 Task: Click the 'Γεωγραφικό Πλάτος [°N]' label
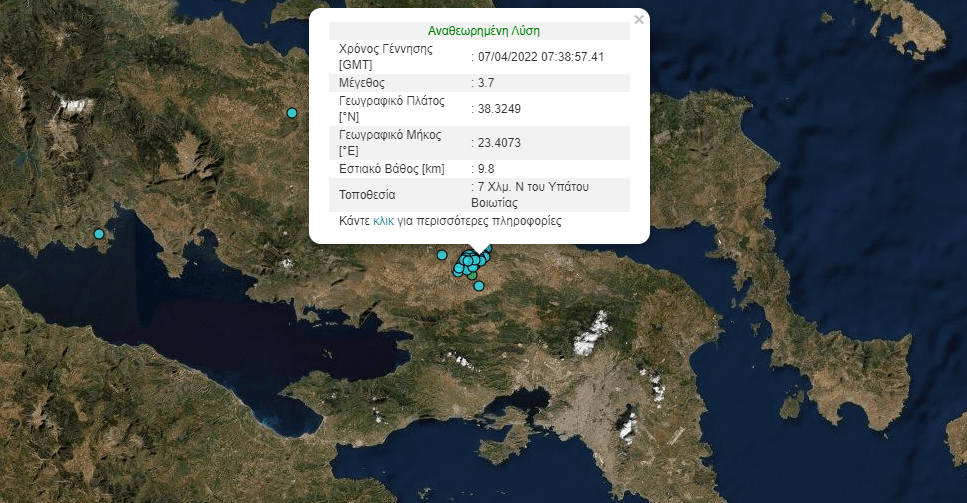(x=392, y=108)
